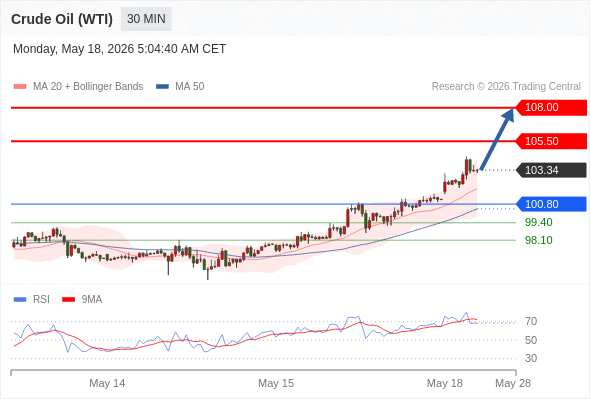This screenshot has height=400, width=590.
Task: Click the 99.40 support level label
Action: click(539, 222)
